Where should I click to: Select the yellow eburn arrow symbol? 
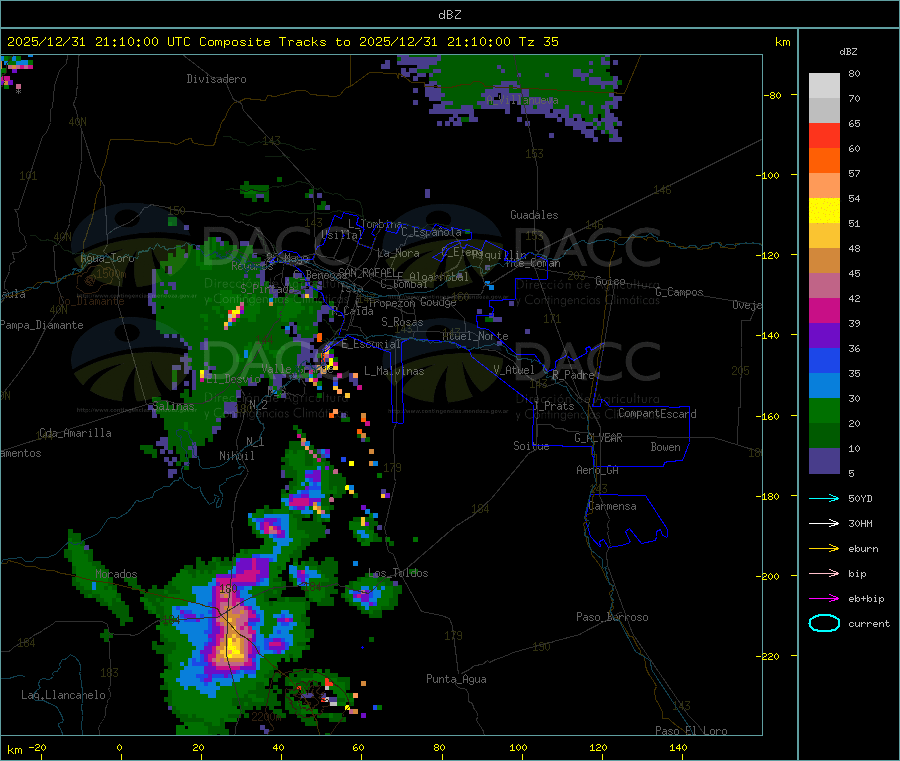coord(824,549)
